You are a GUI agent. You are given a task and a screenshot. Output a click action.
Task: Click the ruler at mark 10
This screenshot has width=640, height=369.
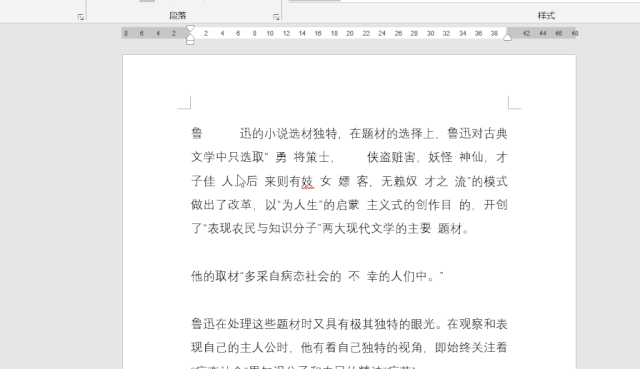click(x=270, y=33)
